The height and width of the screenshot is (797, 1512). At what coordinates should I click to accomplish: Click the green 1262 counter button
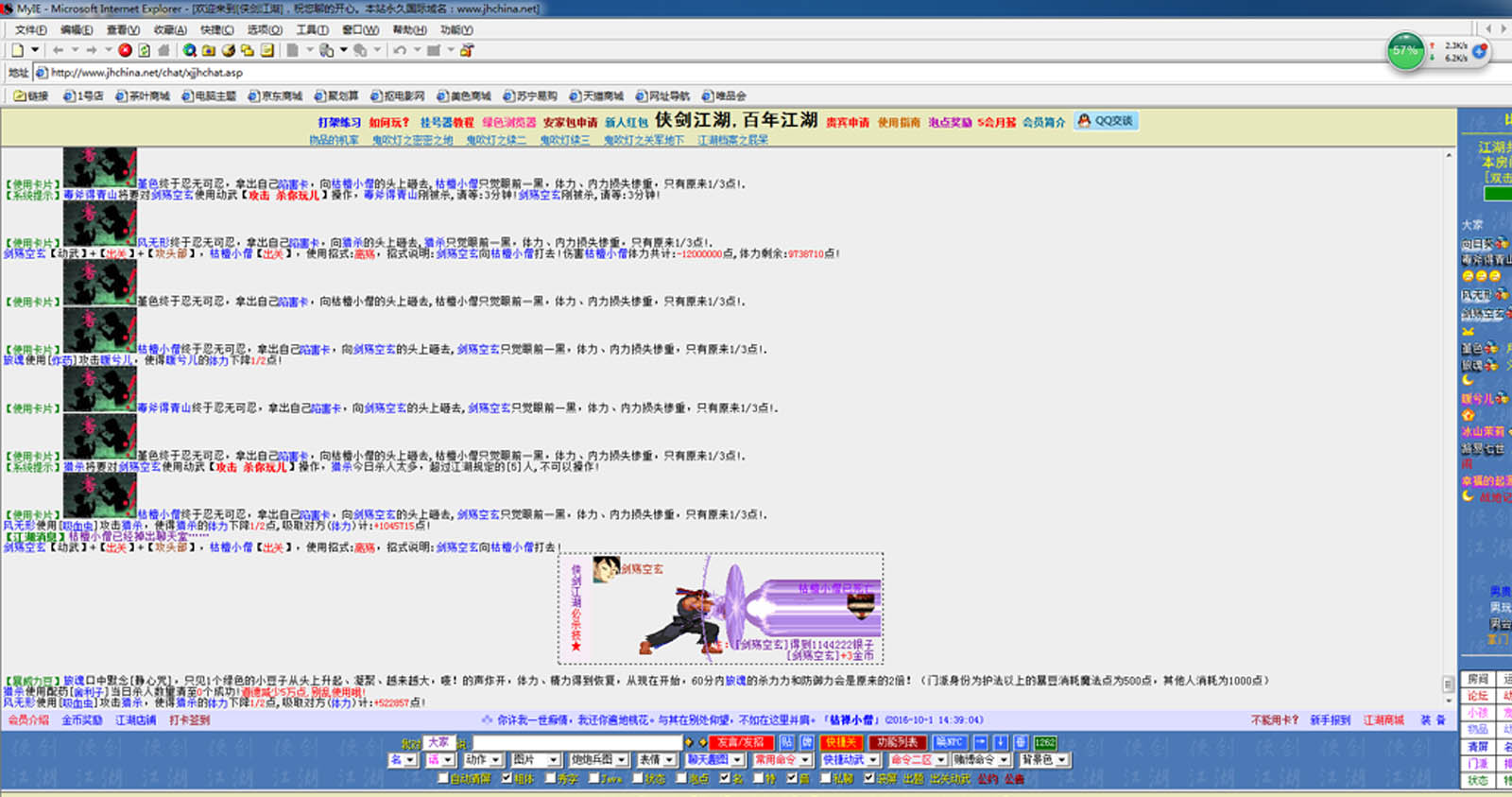pyautogui.click(x=1045, y=742)
